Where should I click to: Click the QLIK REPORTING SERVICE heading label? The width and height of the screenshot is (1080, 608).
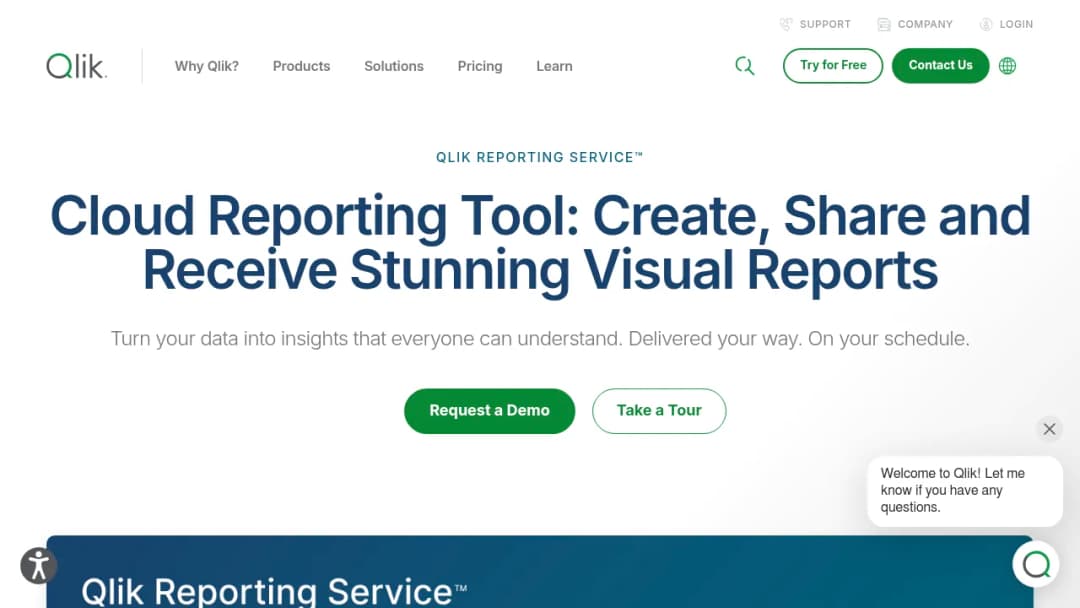(539, 157)
